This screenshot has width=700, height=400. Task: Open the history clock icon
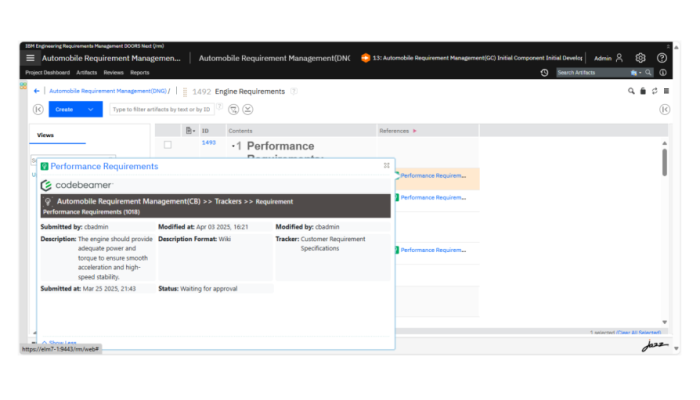click(544, 73)
